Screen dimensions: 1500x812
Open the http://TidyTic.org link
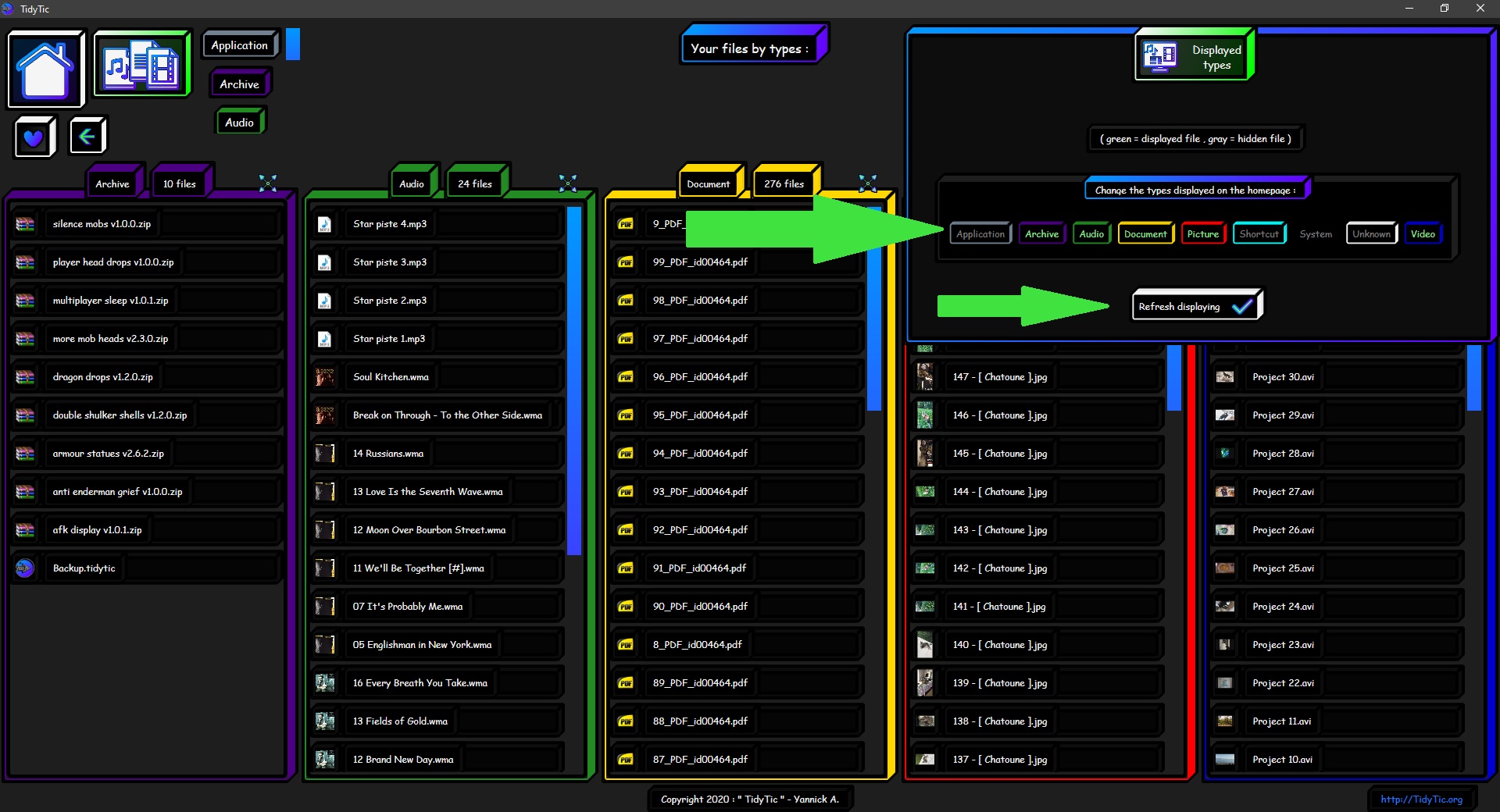(1421, 800)
